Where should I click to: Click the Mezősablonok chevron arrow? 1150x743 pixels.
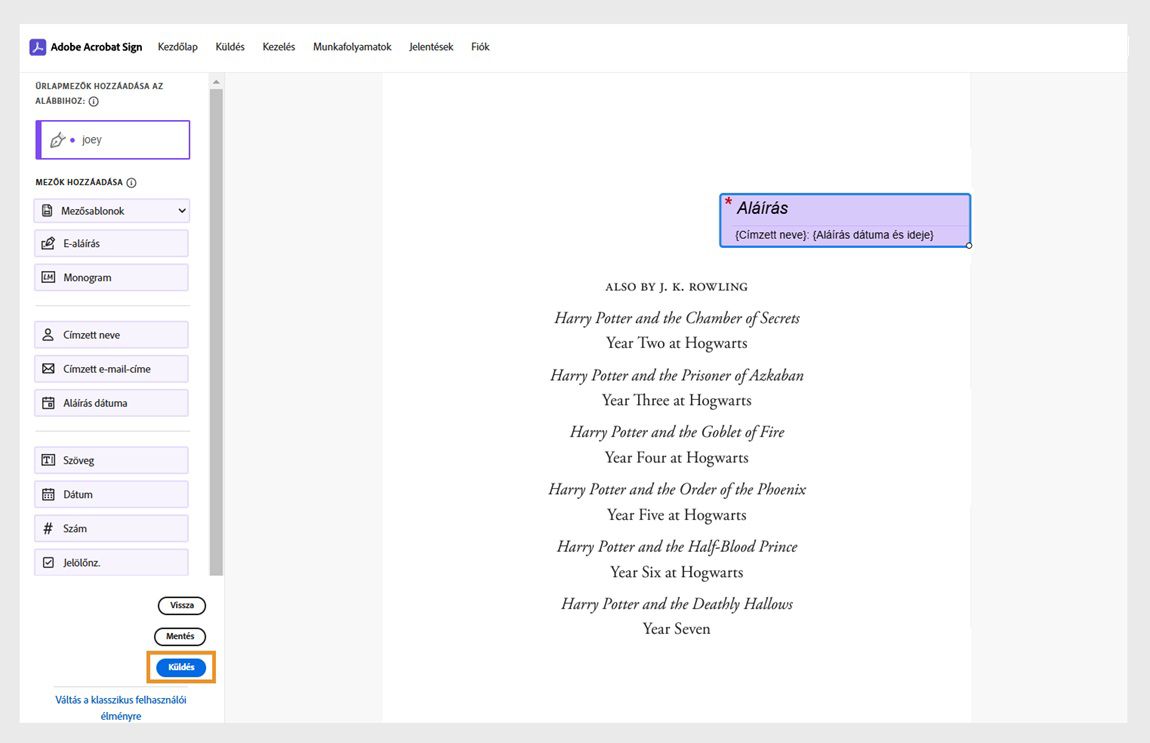(x=181, y=211)
